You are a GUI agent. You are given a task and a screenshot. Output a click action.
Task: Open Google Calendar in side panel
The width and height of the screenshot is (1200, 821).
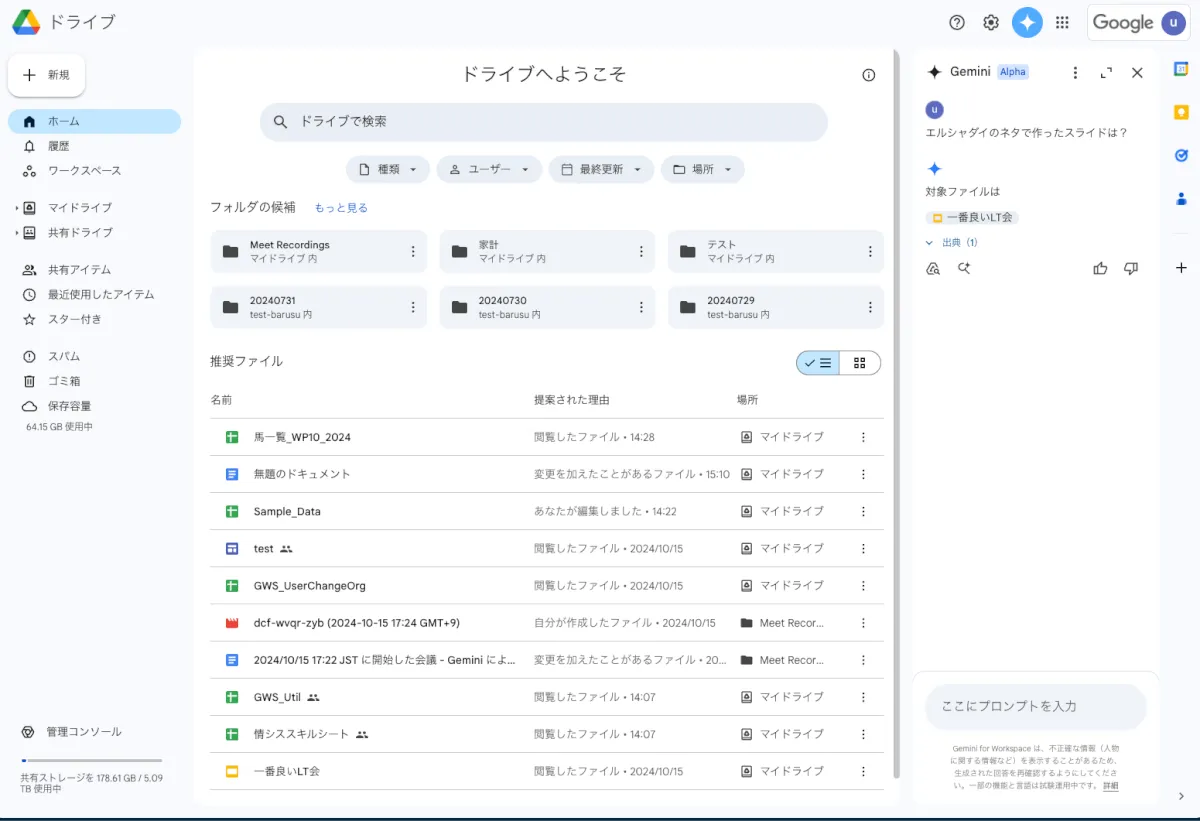click(1181, 69)
